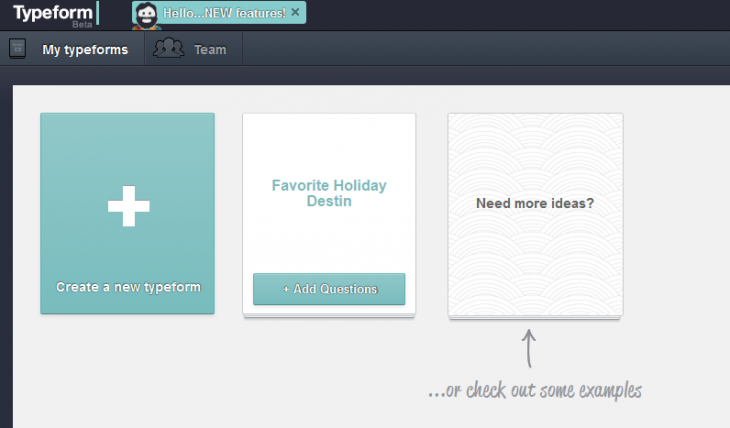Select the Create a new typeform label
730x428 pixels.
click(x=128, y=287)
